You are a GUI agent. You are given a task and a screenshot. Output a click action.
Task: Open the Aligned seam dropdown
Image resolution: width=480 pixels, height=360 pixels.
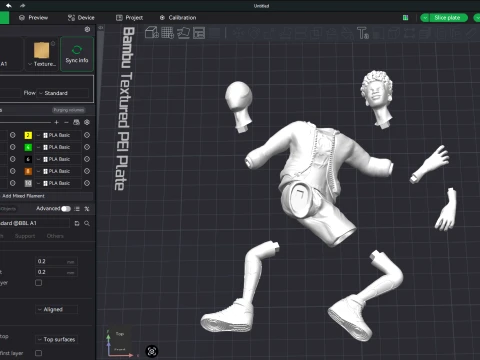tap(56, 309)
